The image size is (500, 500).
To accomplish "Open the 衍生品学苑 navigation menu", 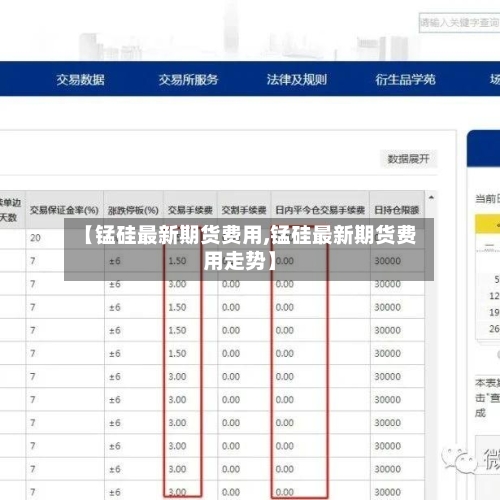I will [x=405, y=80].
